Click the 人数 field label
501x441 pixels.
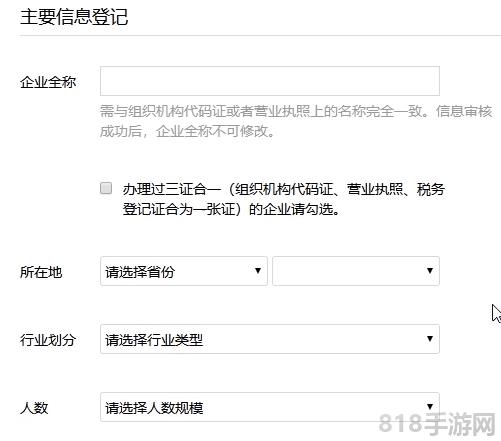[x=34, y=408]
